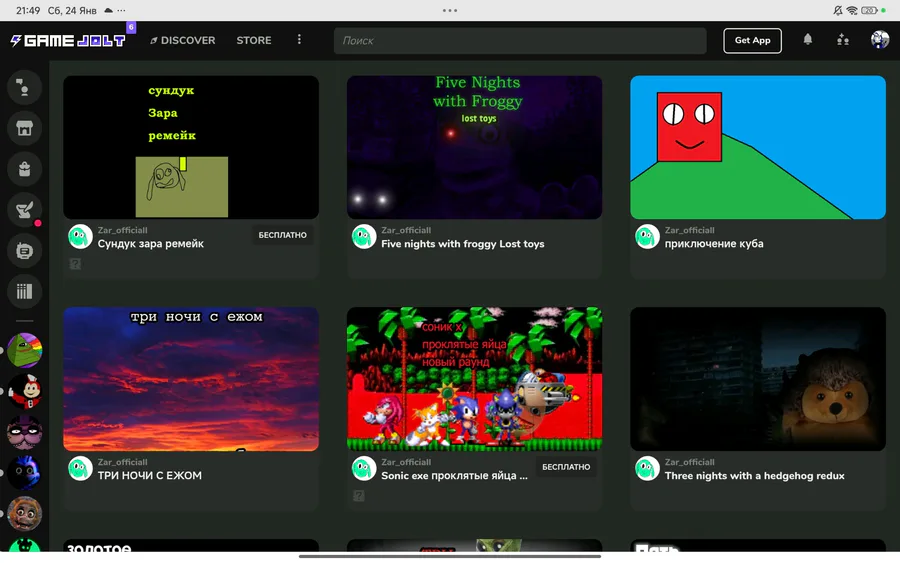Click 'Five nights with froggy Lost toys' title

point(463,244)
